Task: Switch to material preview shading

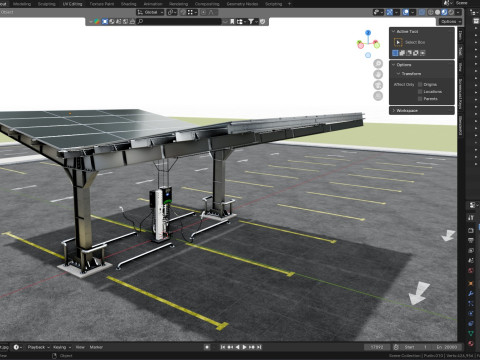Action: click(x=444, y=12)
